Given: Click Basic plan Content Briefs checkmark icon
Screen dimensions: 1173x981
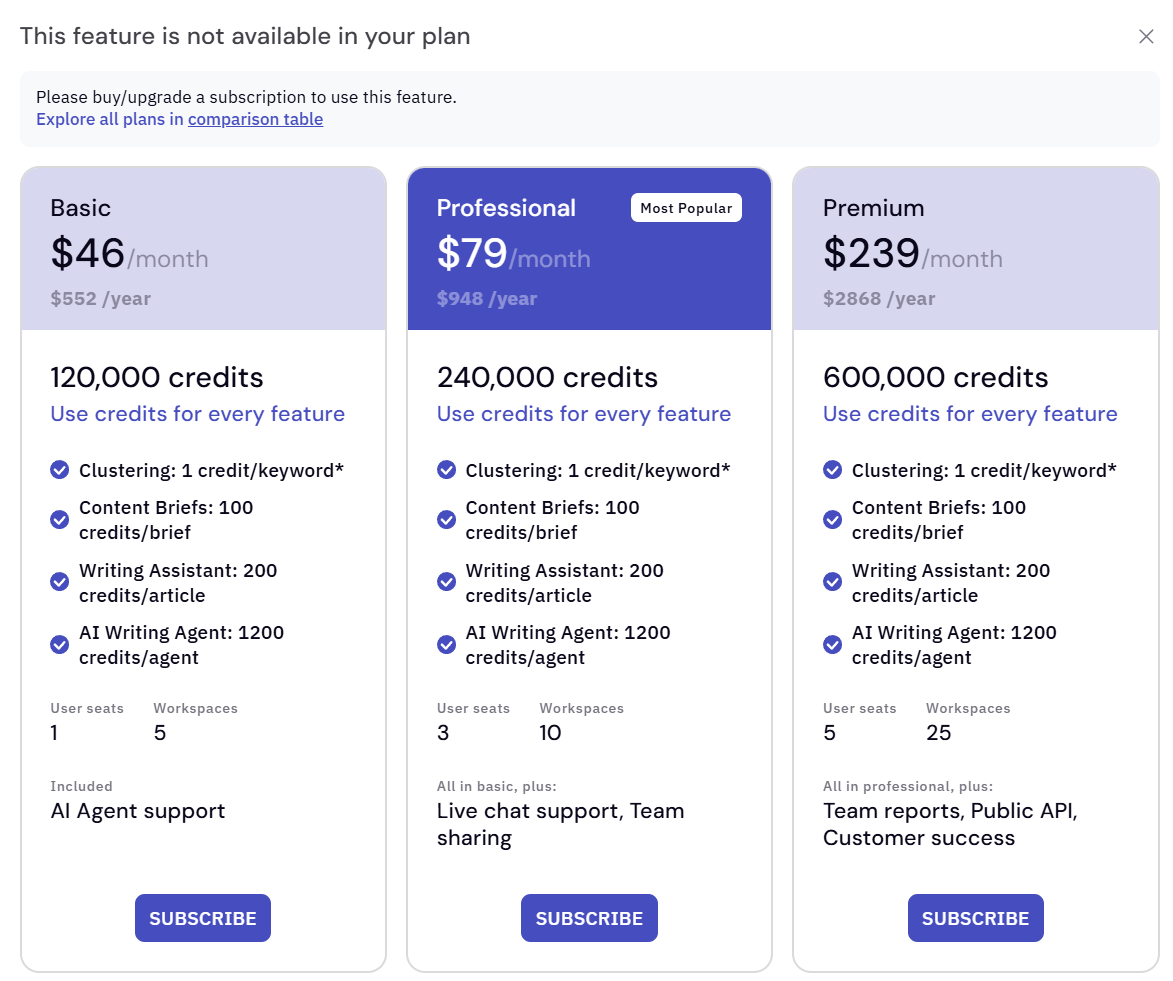Looking at the screenshot, I should coord(60,520).
